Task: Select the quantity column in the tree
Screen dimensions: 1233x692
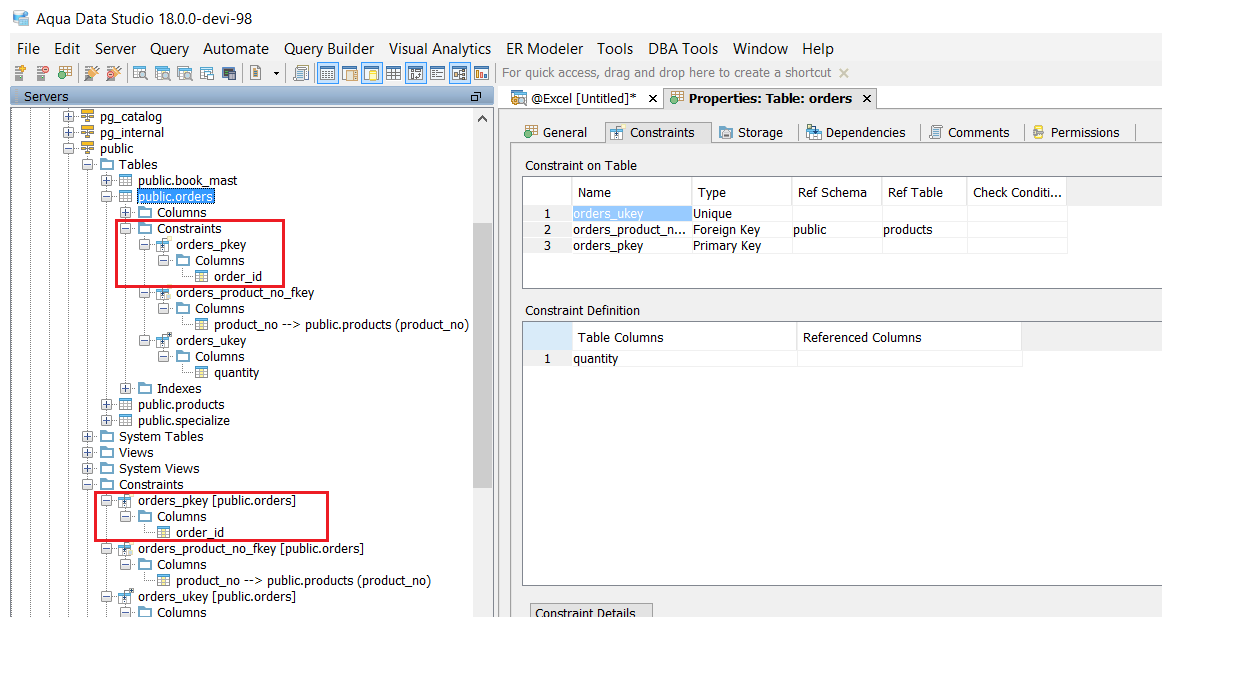Action: [236, 373]
